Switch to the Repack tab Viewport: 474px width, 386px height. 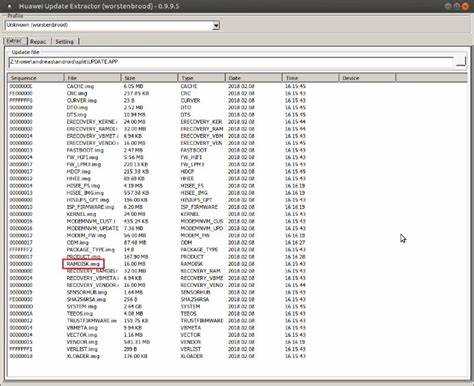tap(38, 42)
